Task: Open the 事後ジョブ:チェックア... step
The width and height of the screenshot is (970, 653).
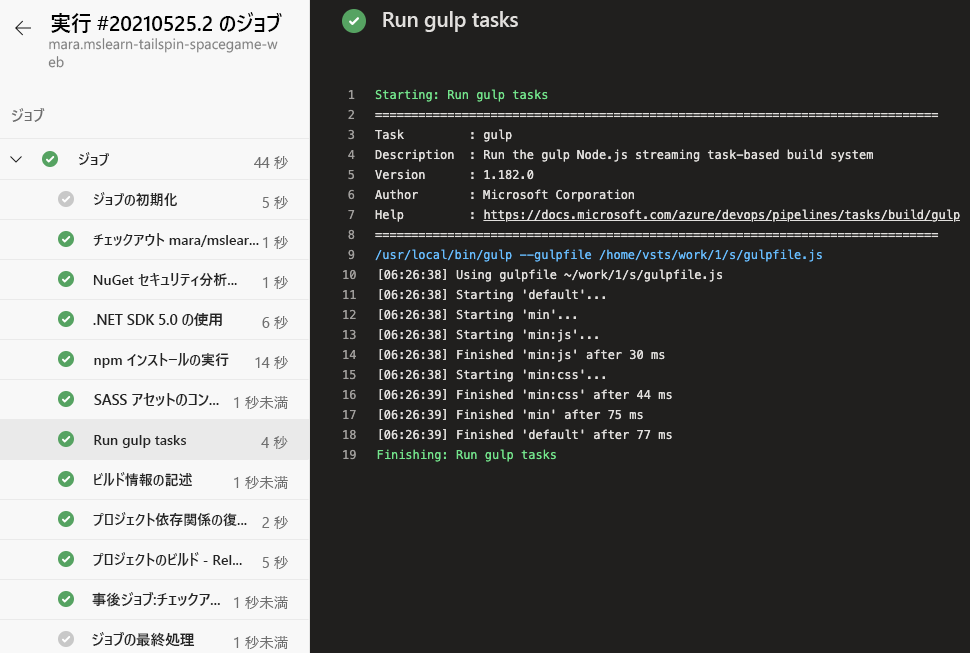Action: coord(155,600)
